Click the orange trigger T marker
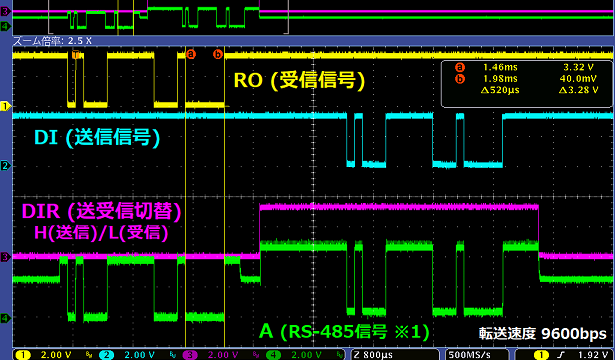Viewport: 615px width, 360px height. point(76,55)
